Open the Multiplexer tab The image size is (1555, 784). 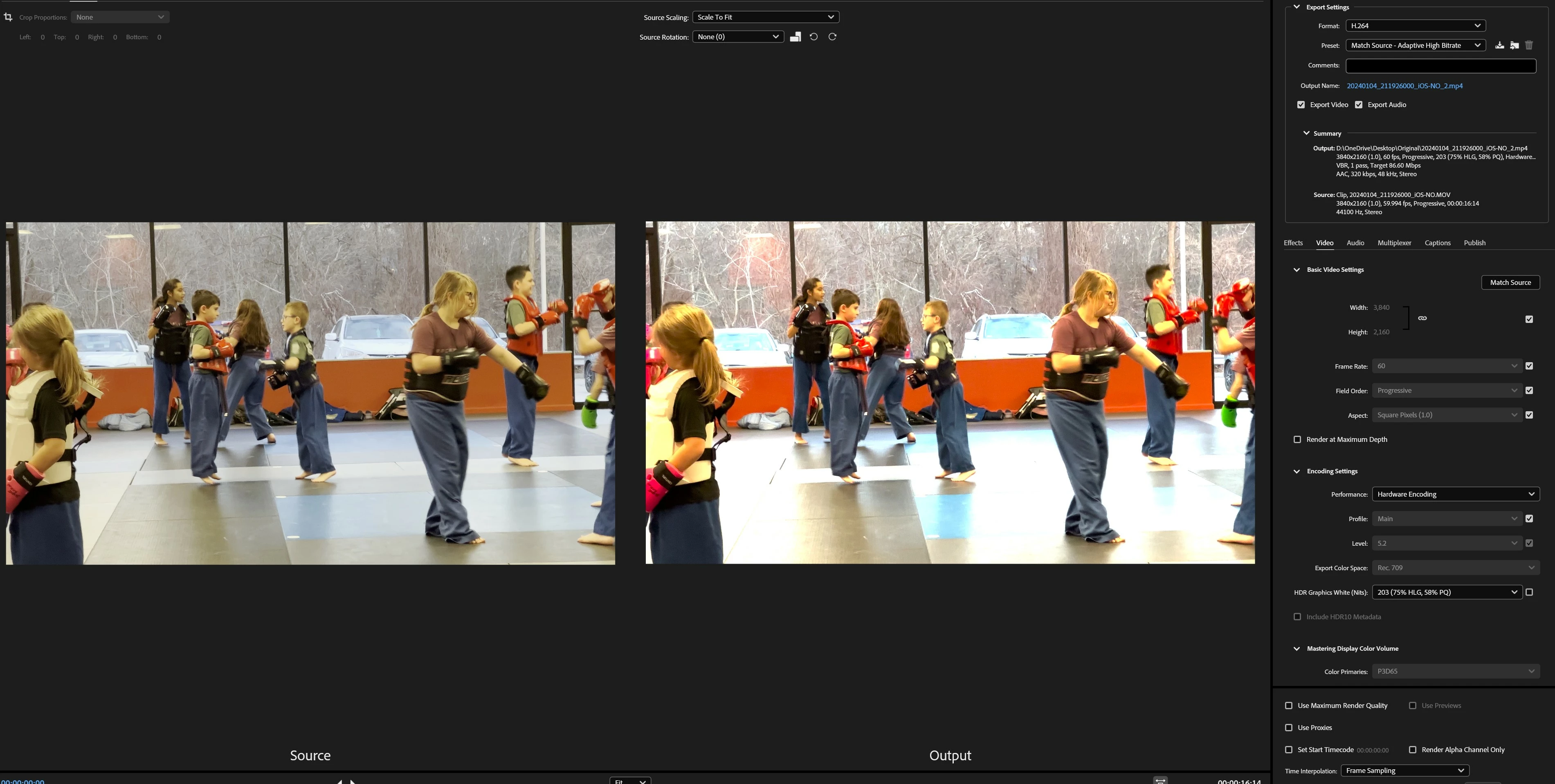(x=1394, y=243)
